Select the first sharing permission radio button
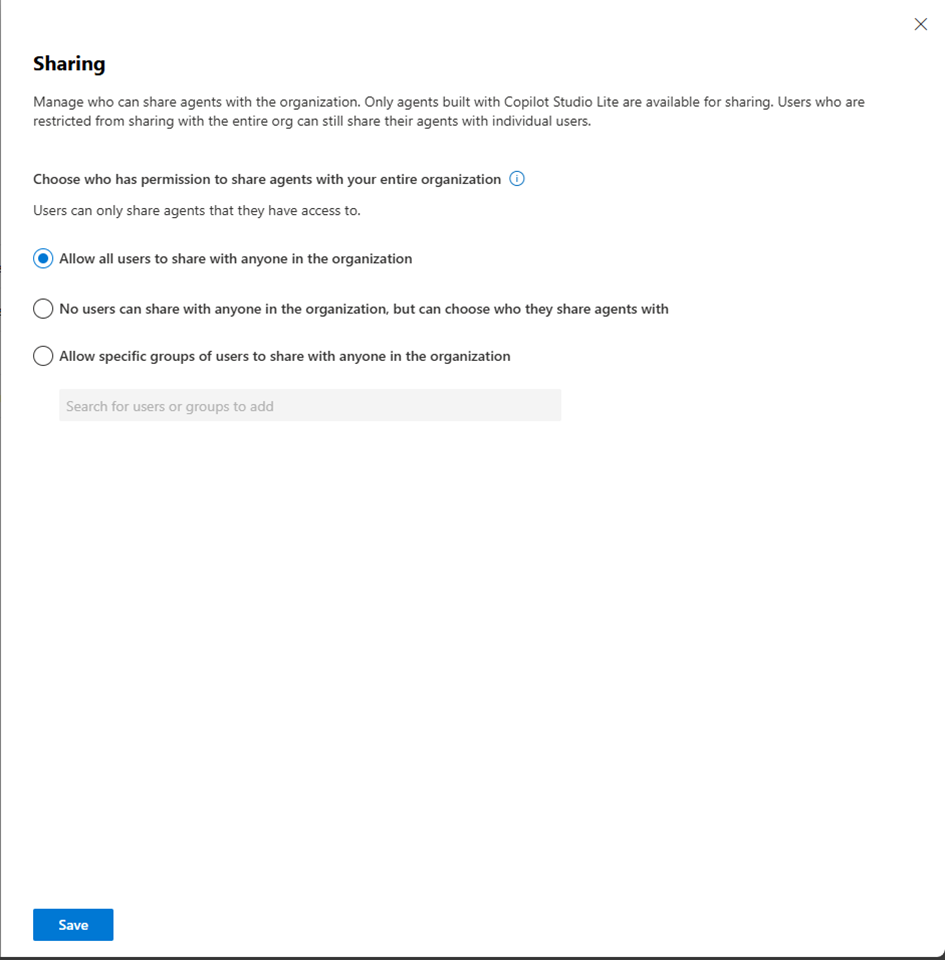Viewport: 945px width, 960px height. click(43, 258)
